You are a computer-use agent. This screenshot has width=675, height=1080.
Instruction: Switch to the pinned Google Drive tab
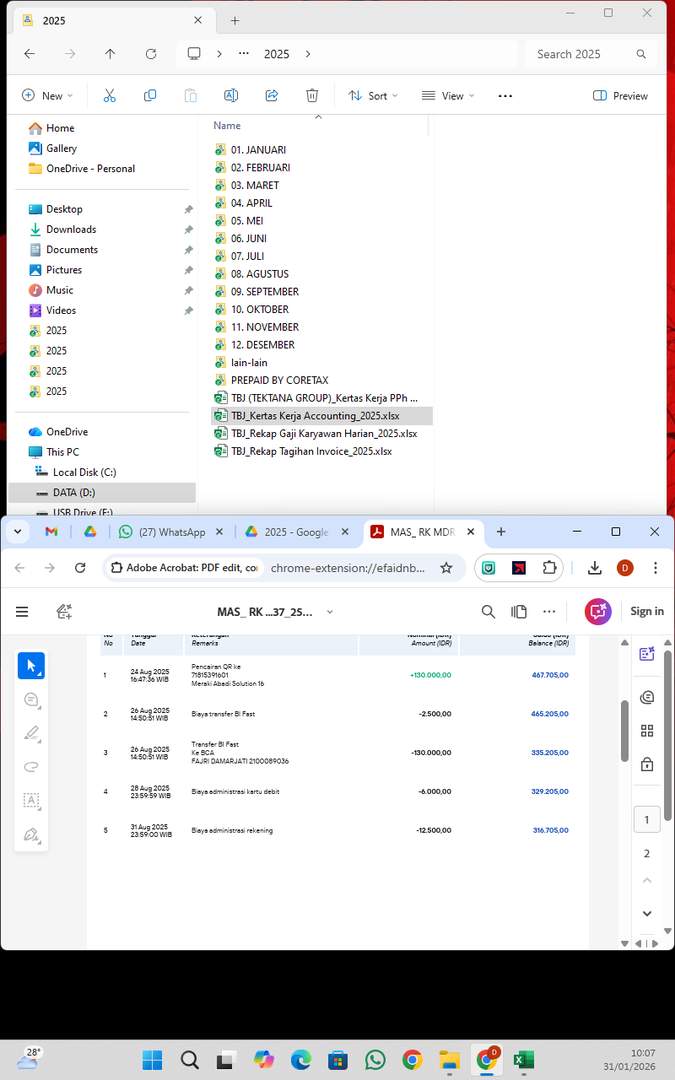[90, 532]
